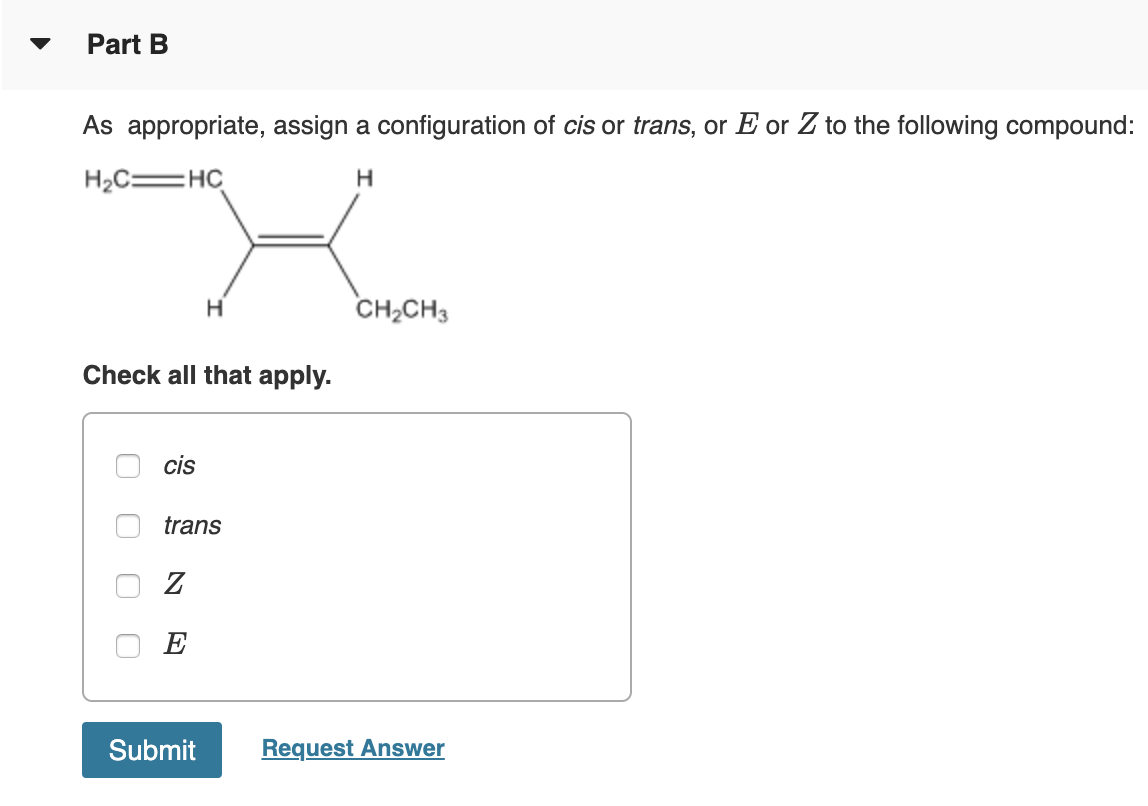
Task: Click the Check all that apply instruction
Action: (207, 375)
